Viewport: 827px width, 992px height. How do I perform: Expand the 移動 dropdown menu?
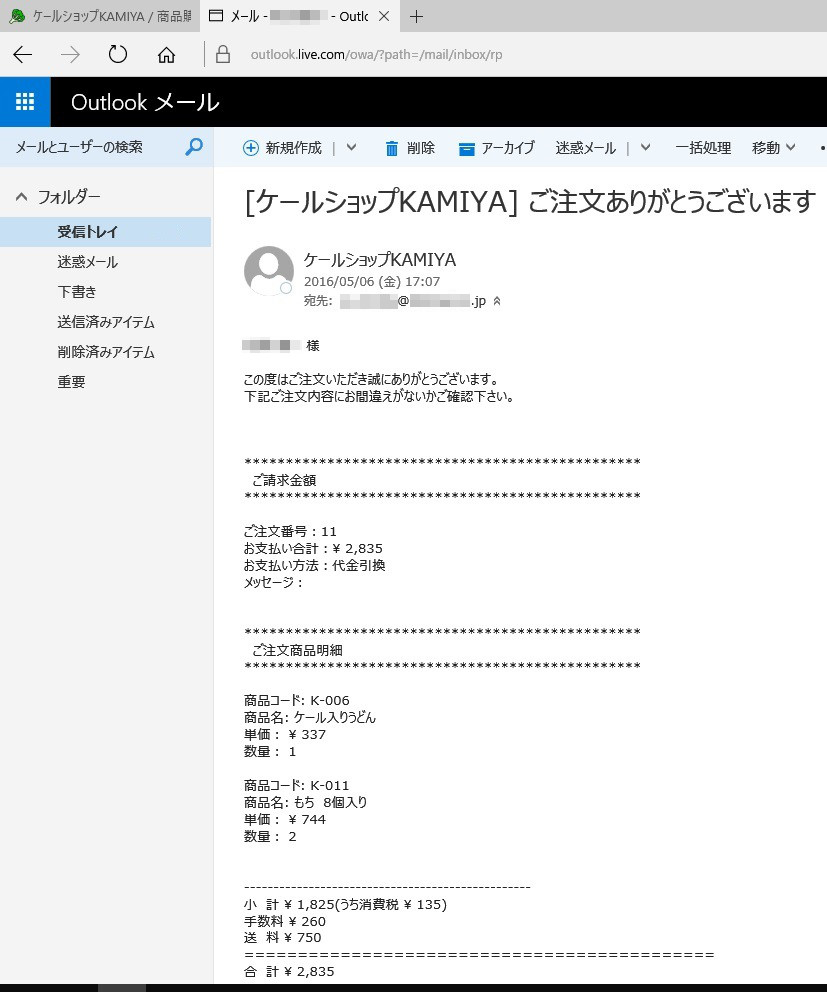pos(773,148)
